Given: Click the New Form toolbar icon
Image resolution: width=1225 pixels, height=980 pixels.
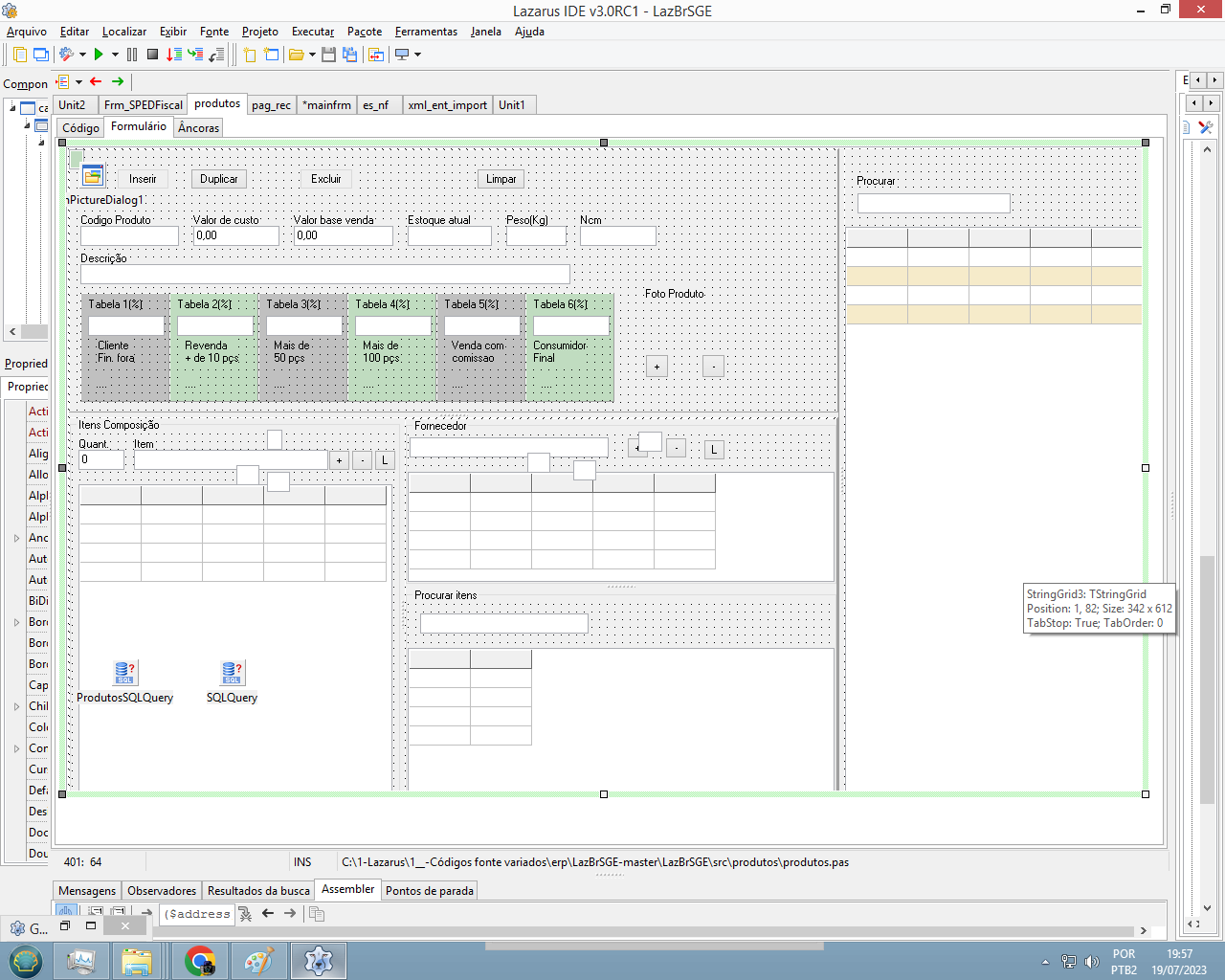Looking at the screenshot, I should point(272,55).
